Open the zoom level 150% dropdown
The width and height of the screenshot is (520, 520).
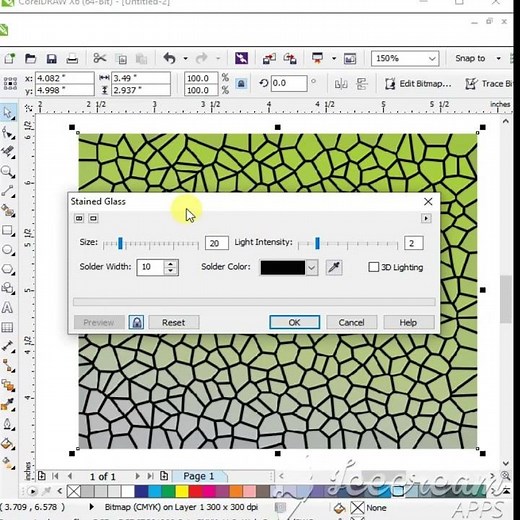[x=432, y=59]
